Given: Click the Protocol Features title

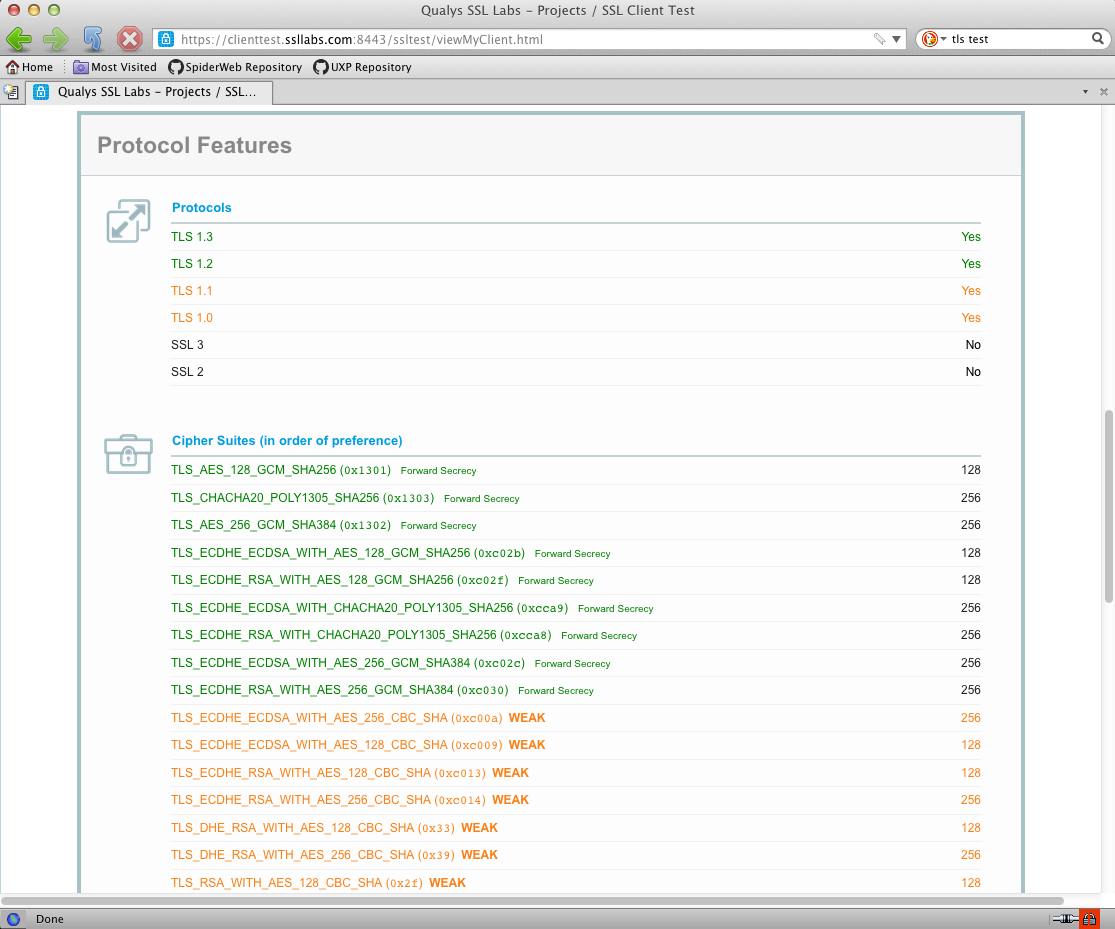Looking at the screenshot, I should (194, 145).
